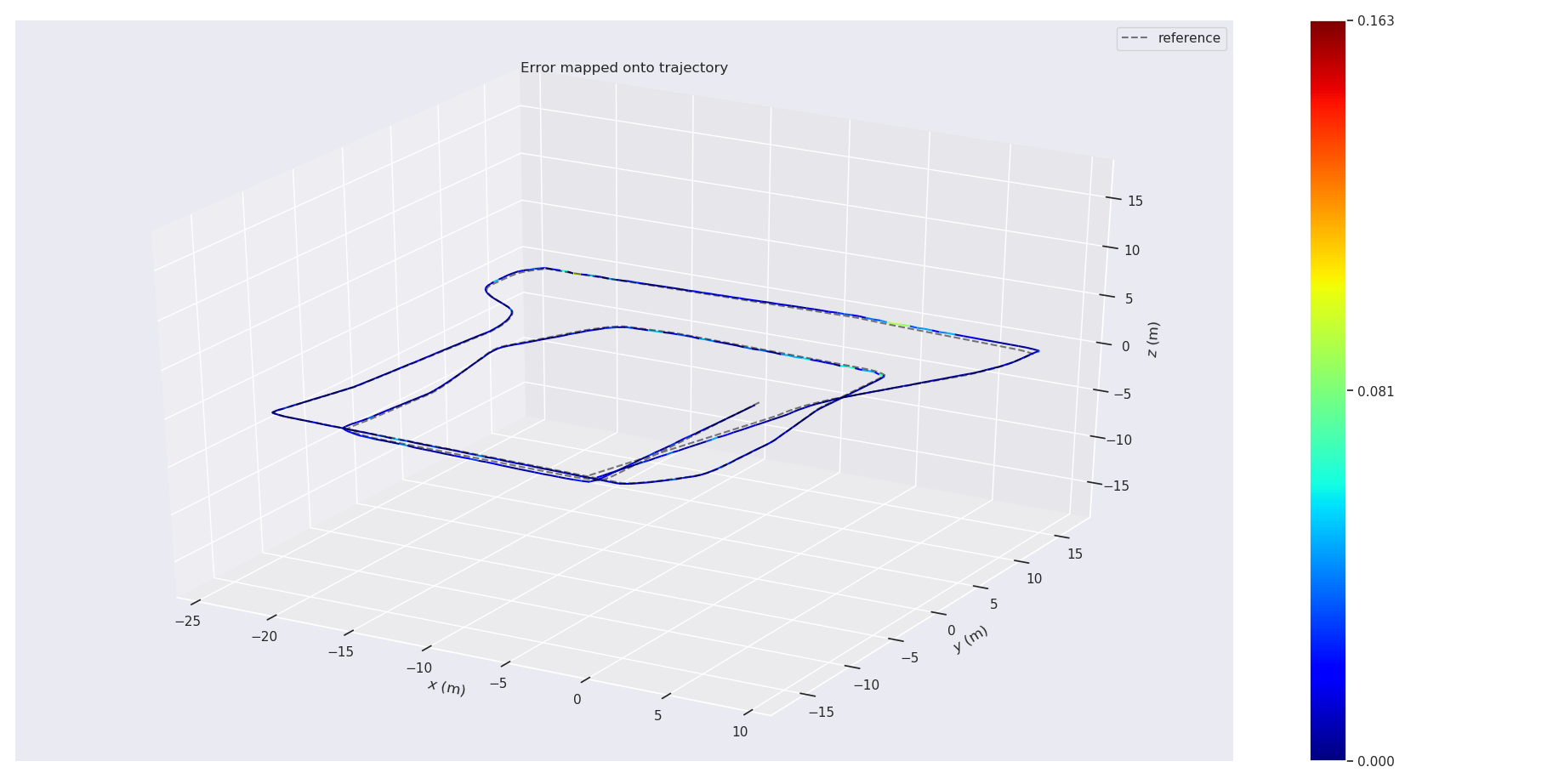This screenshot has height=784, width=1553.
Task: Click the "reference" legend label
Action: tap(1189, 38)
